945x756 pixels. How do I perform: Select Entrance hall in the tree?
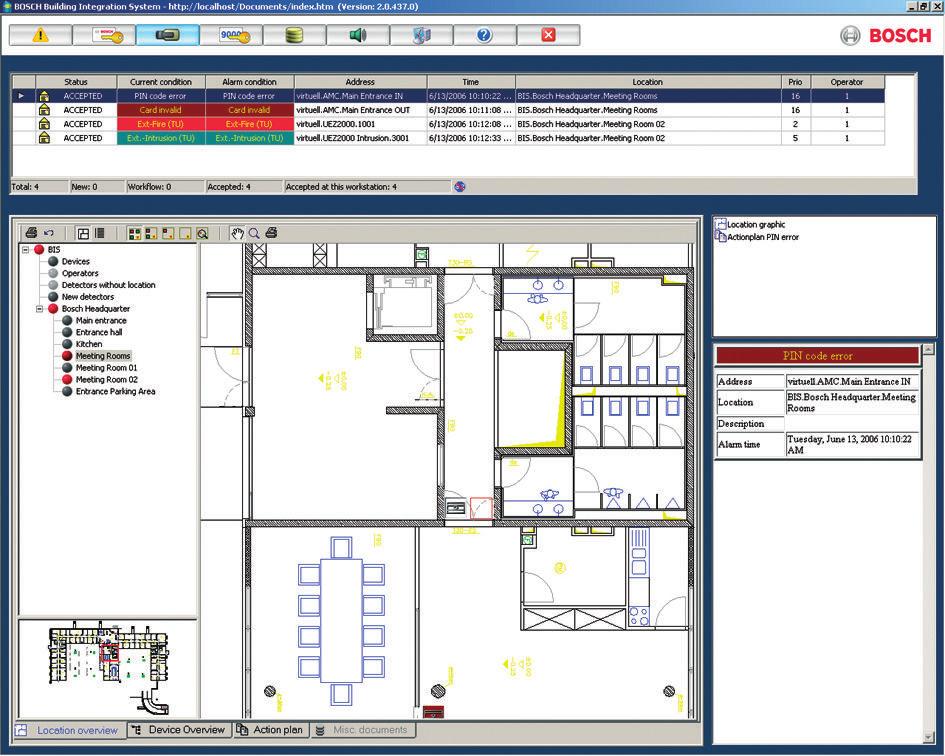99,332
